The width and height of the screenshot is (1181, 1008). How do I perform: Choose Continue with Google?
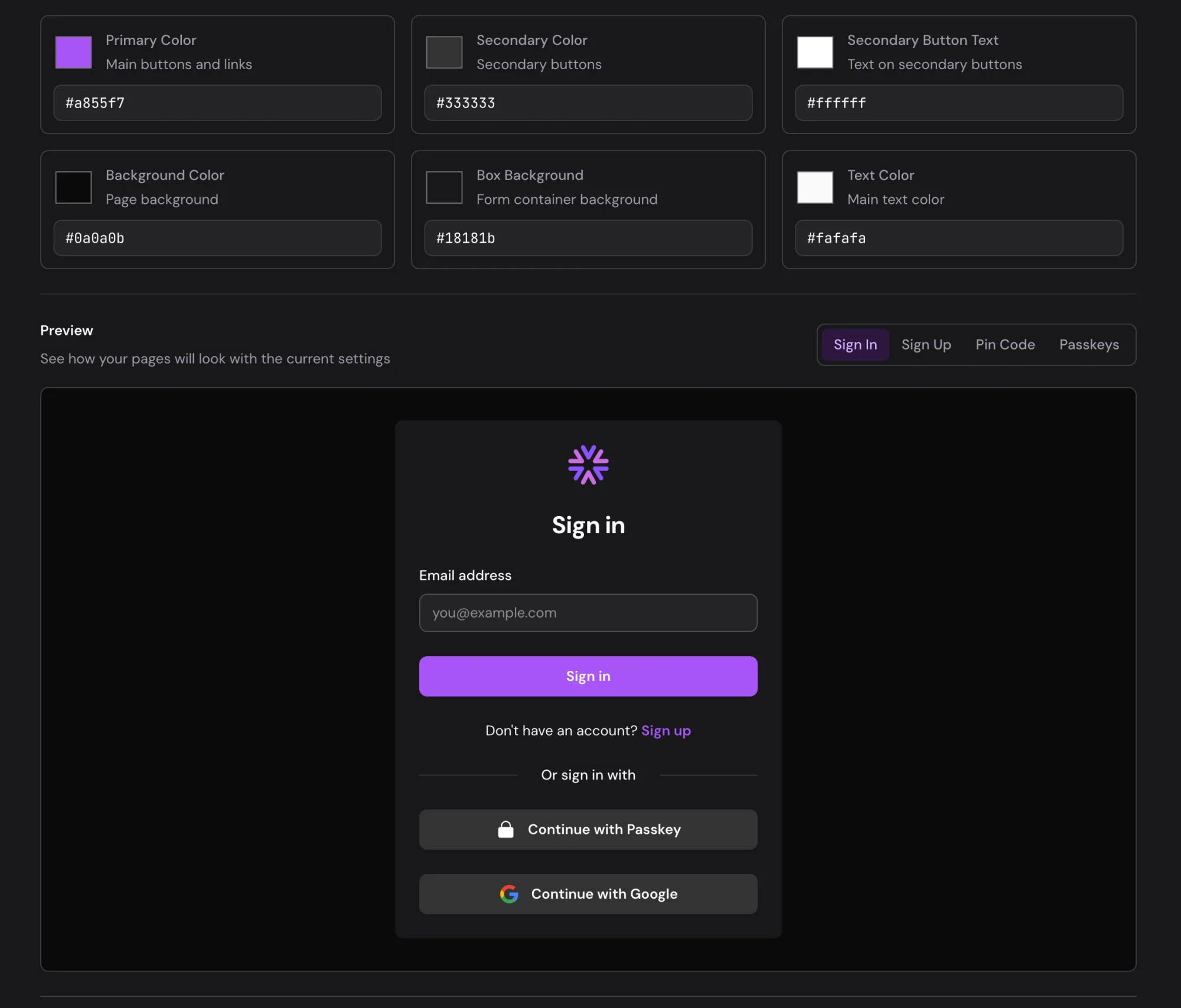pyautogui.click(x=588, y=893)
